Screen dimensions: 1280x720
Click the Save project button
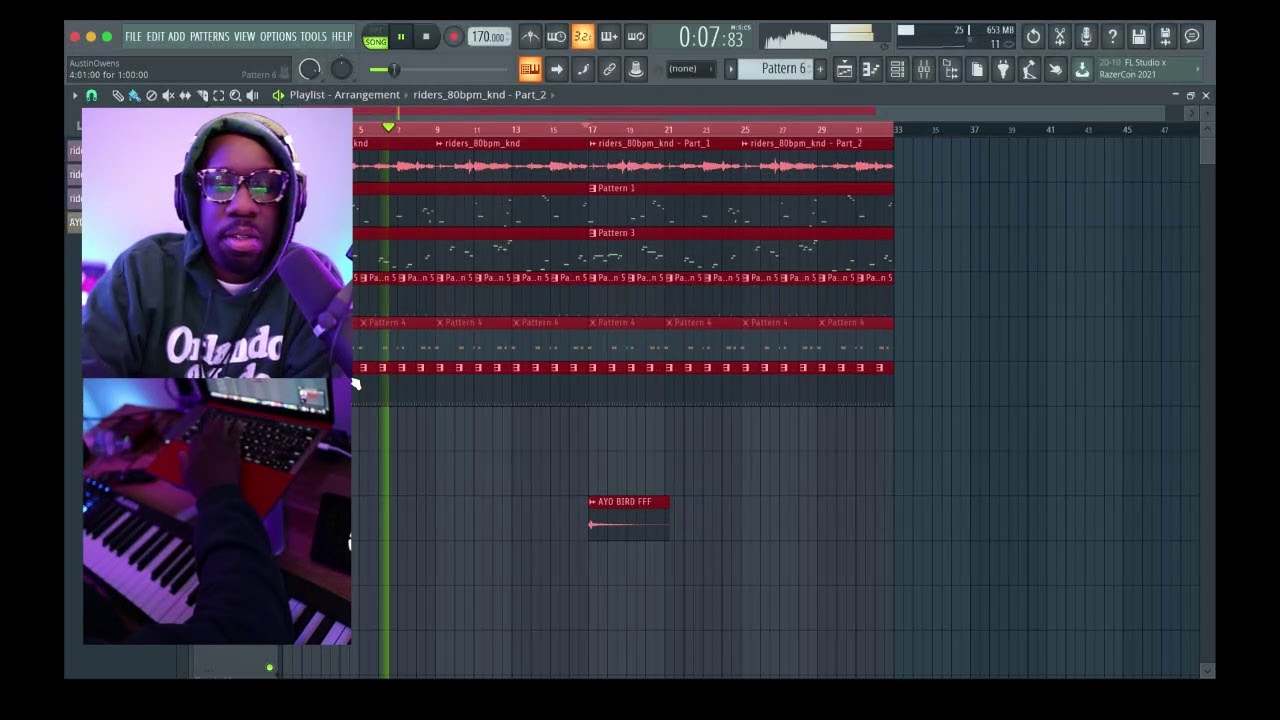1139,37
